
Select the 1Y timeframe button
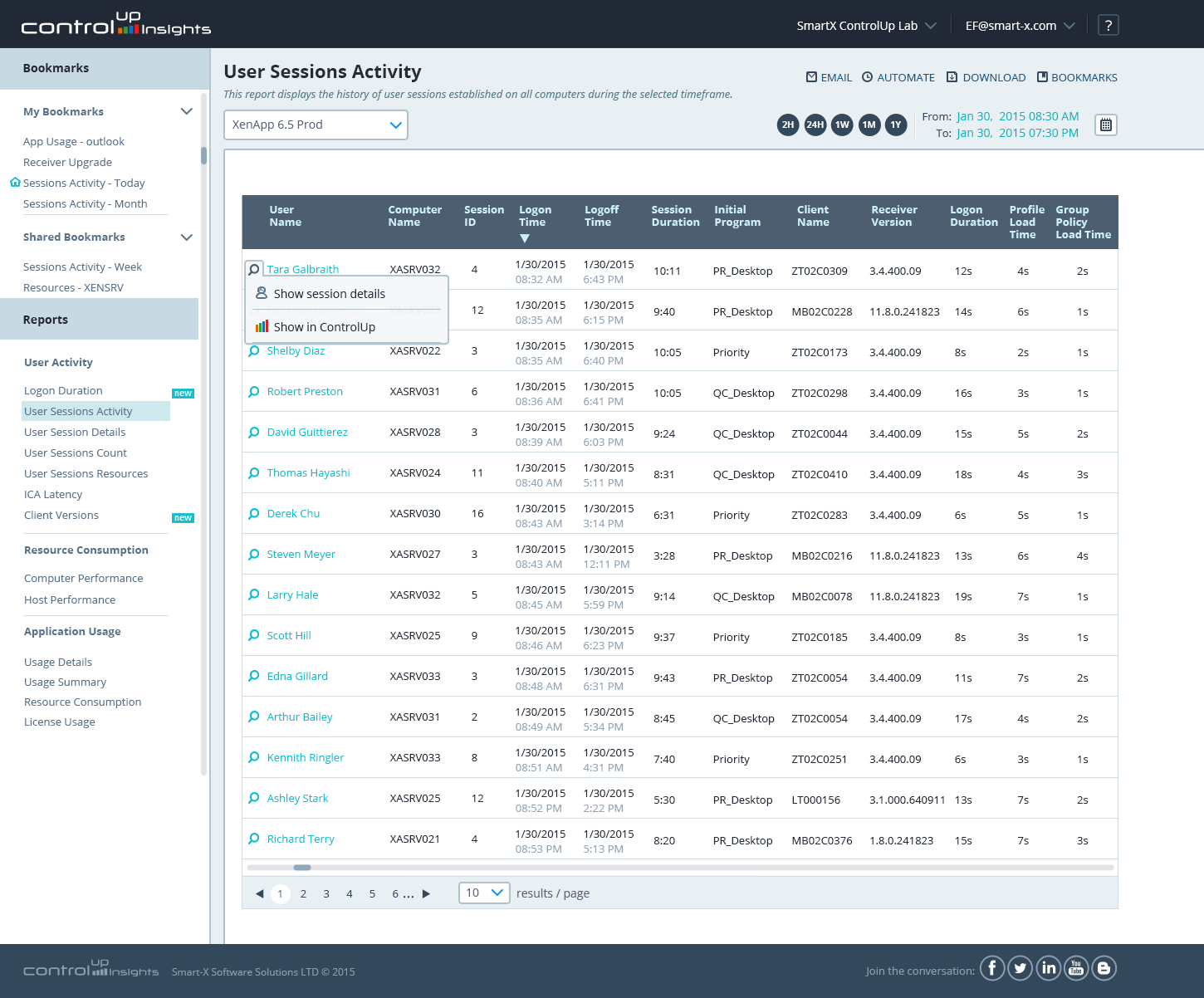click(896, 125)
